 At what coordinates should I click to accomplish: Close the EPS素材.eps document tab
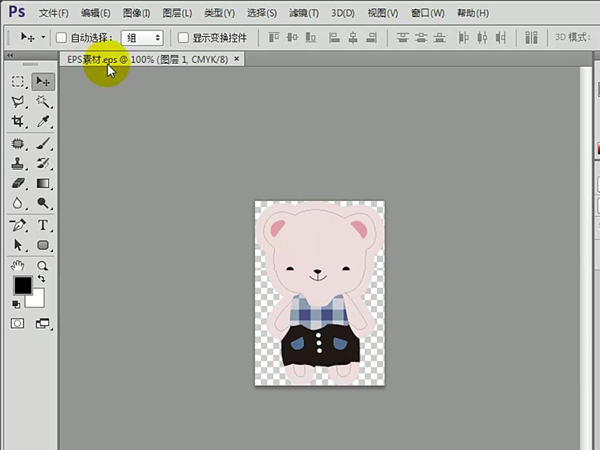237,59
